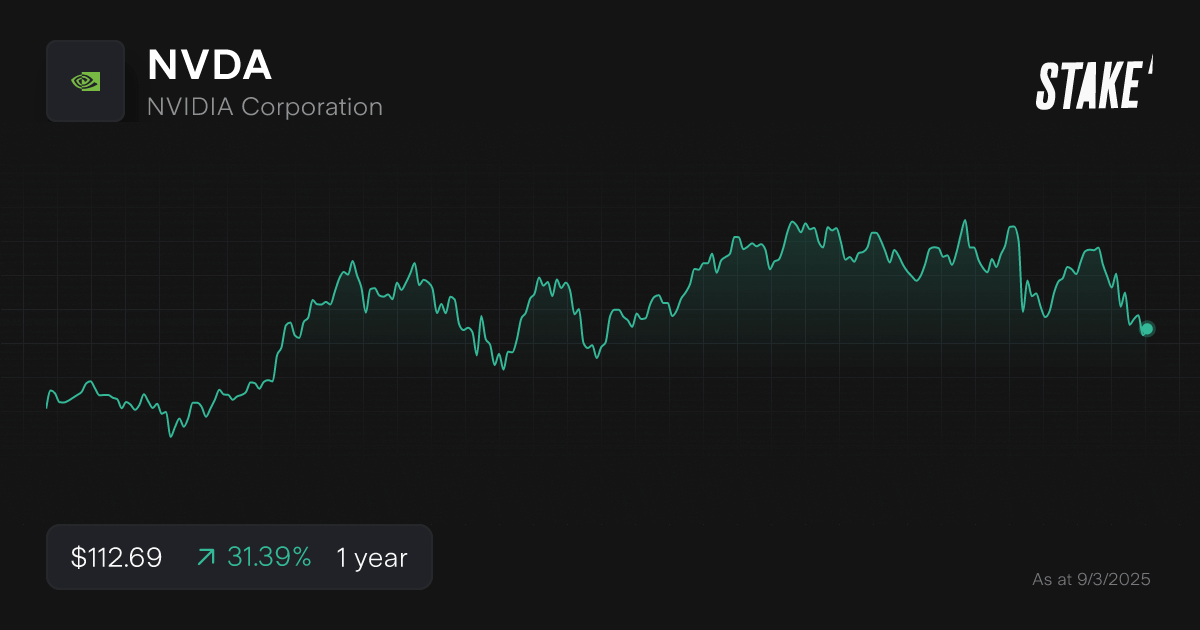This screenshot has height=630, width=1200.
Task: Open the time period selector showing 1 year
Action: tap(371, 557)
